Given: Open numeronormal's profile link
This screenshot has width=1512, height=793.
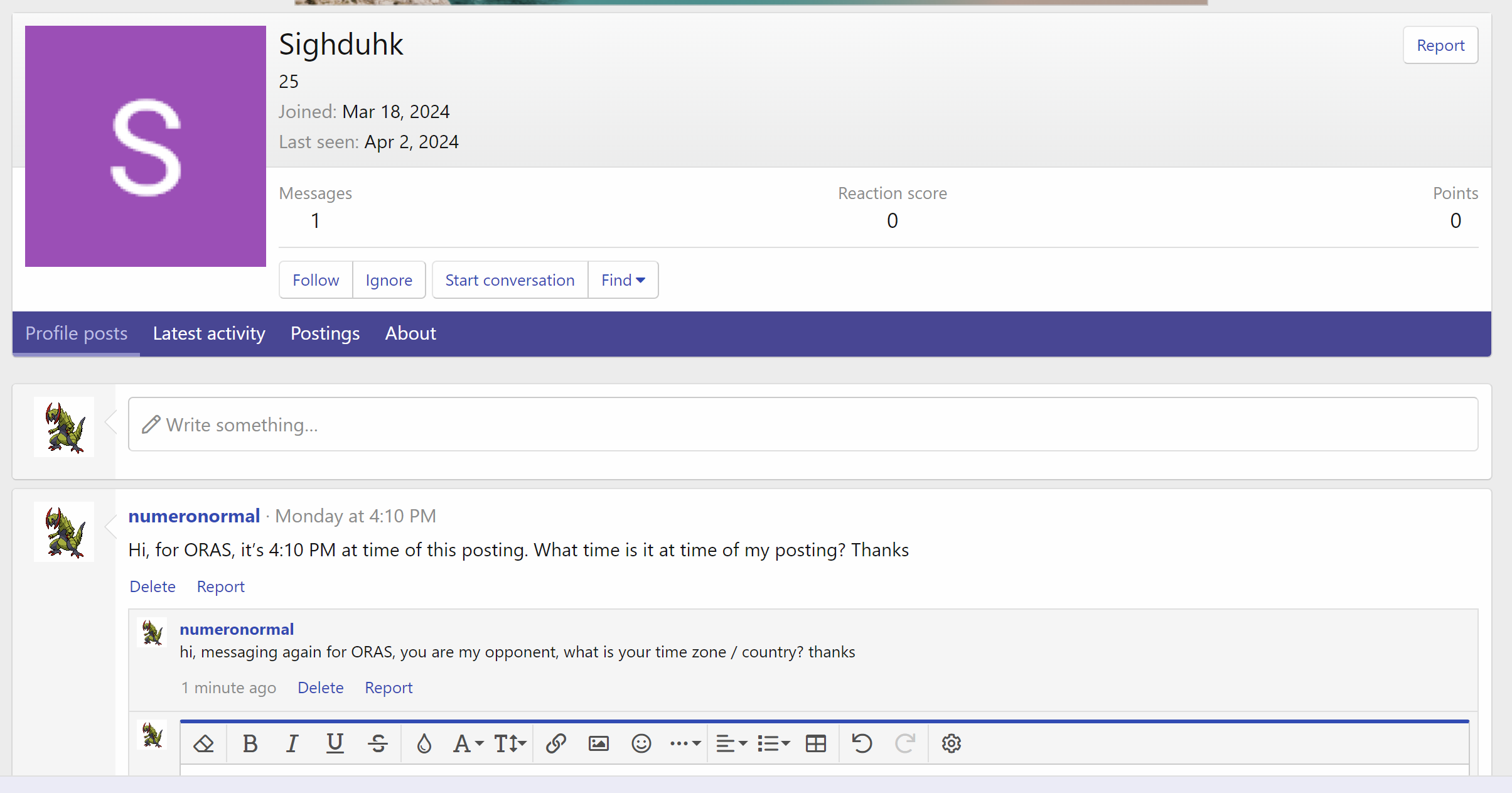Looking at the screenshot, I should click(x=195, y=515).
